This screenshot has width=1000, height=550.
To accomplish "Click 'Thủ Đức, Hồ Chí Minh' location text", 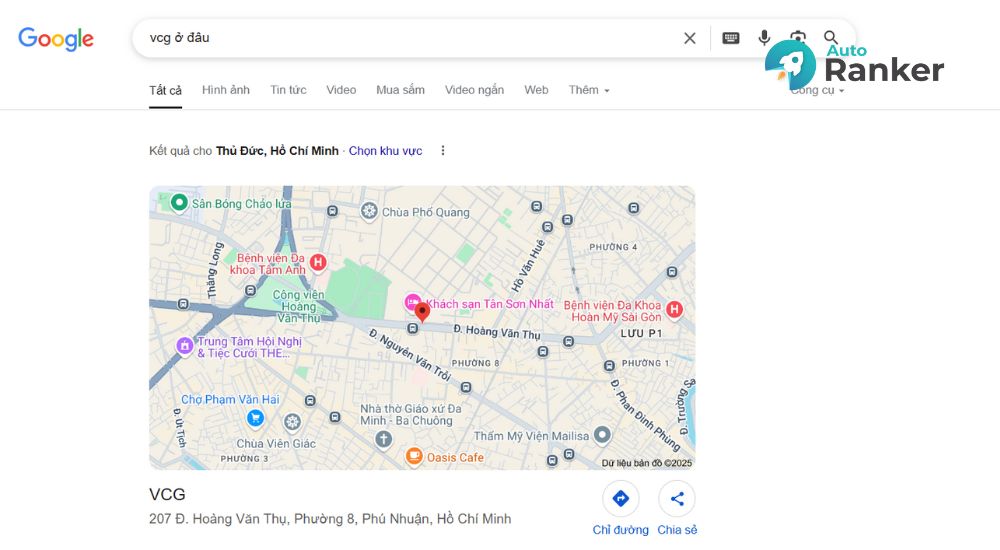I will 277,151.
